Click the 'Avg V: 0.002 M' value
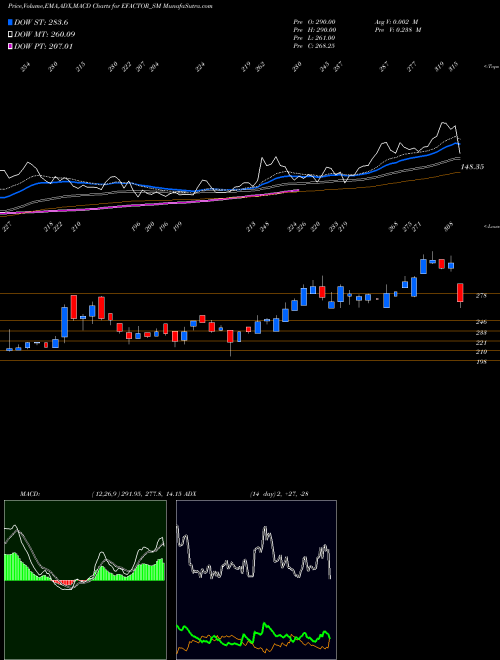 [397, 22]
